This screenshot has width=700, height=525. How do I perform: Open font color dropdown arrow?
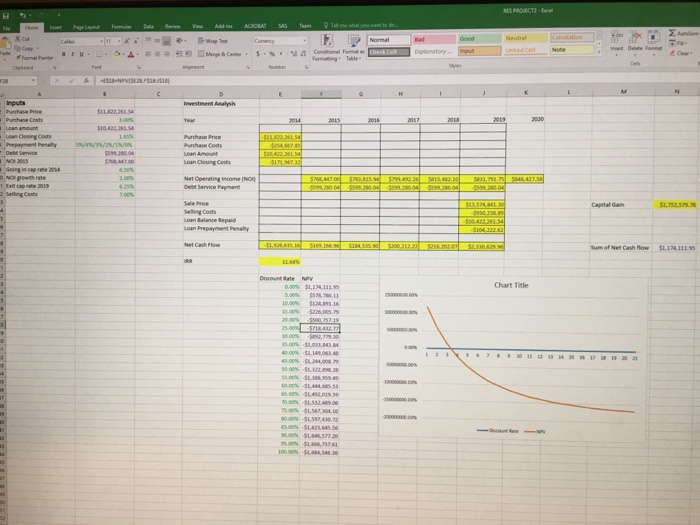pyautogui.click(x=137, y=54)
